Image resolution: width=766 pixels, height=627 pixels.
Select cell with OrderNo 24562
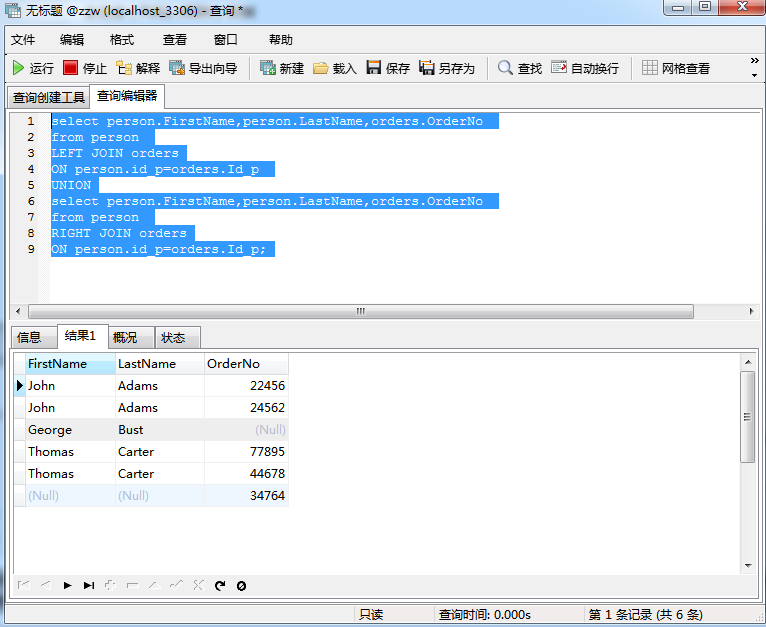coord(246,408)
